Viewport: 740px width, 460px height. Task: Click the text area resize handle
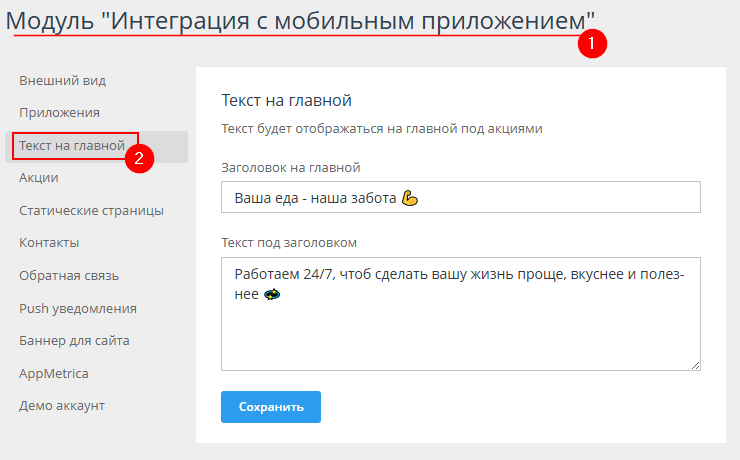tap(695, 365)
